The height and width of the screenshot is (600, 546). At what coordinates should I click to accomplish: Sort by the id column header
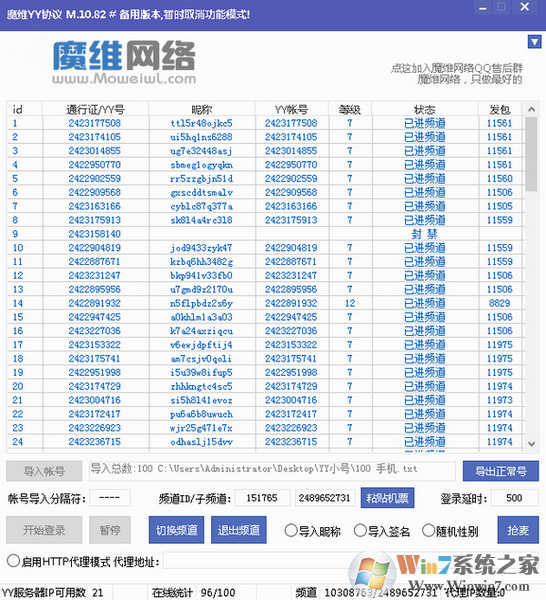[x=24, y=109]
